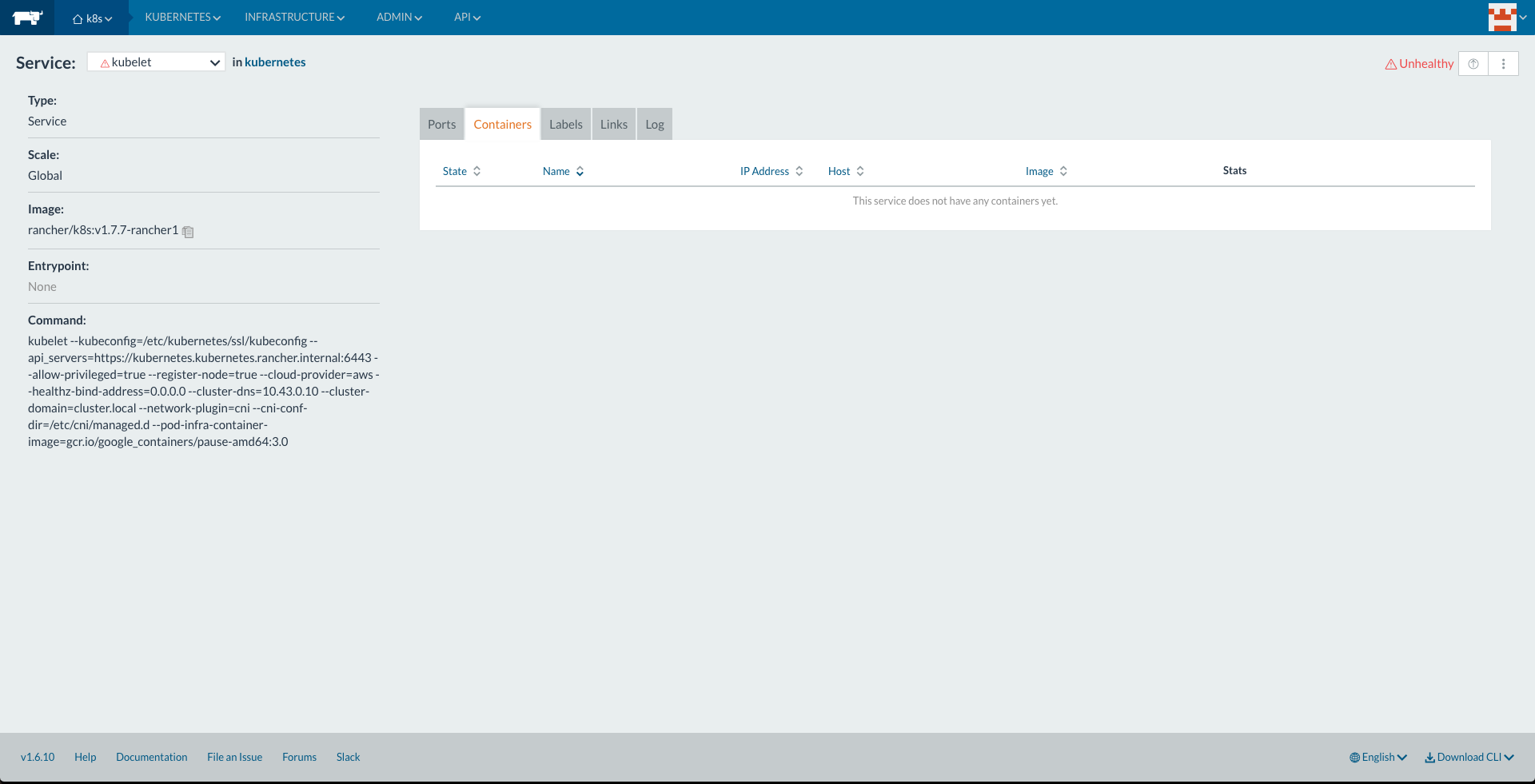Click the File an Issue link
1535x784 pixels.
click(x=234, y=757)
